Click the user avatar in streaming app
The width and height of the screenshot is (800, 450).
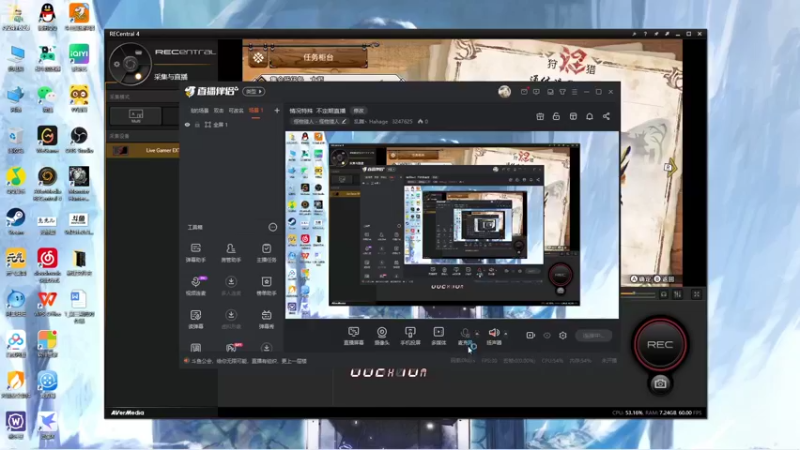click(x=505, y=91)
